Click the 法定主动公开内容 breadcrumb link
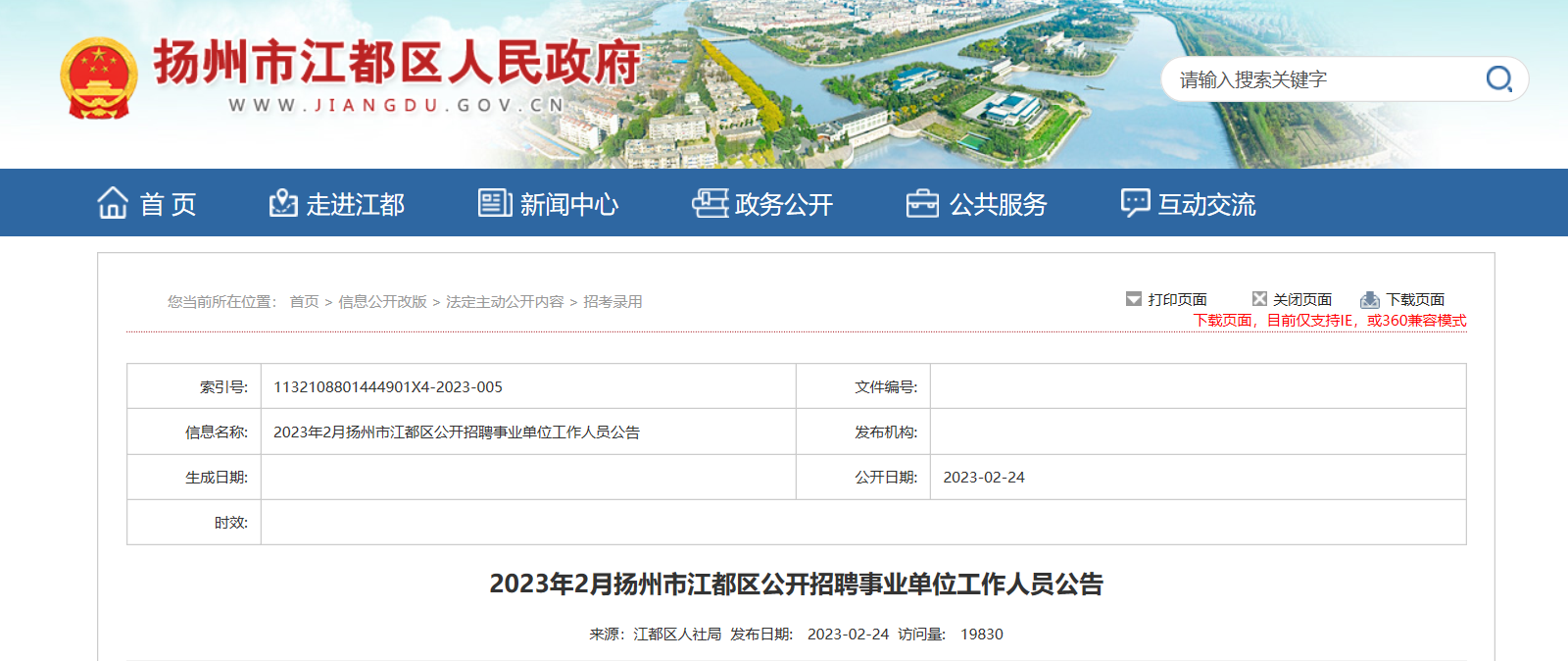 (505, 302)
